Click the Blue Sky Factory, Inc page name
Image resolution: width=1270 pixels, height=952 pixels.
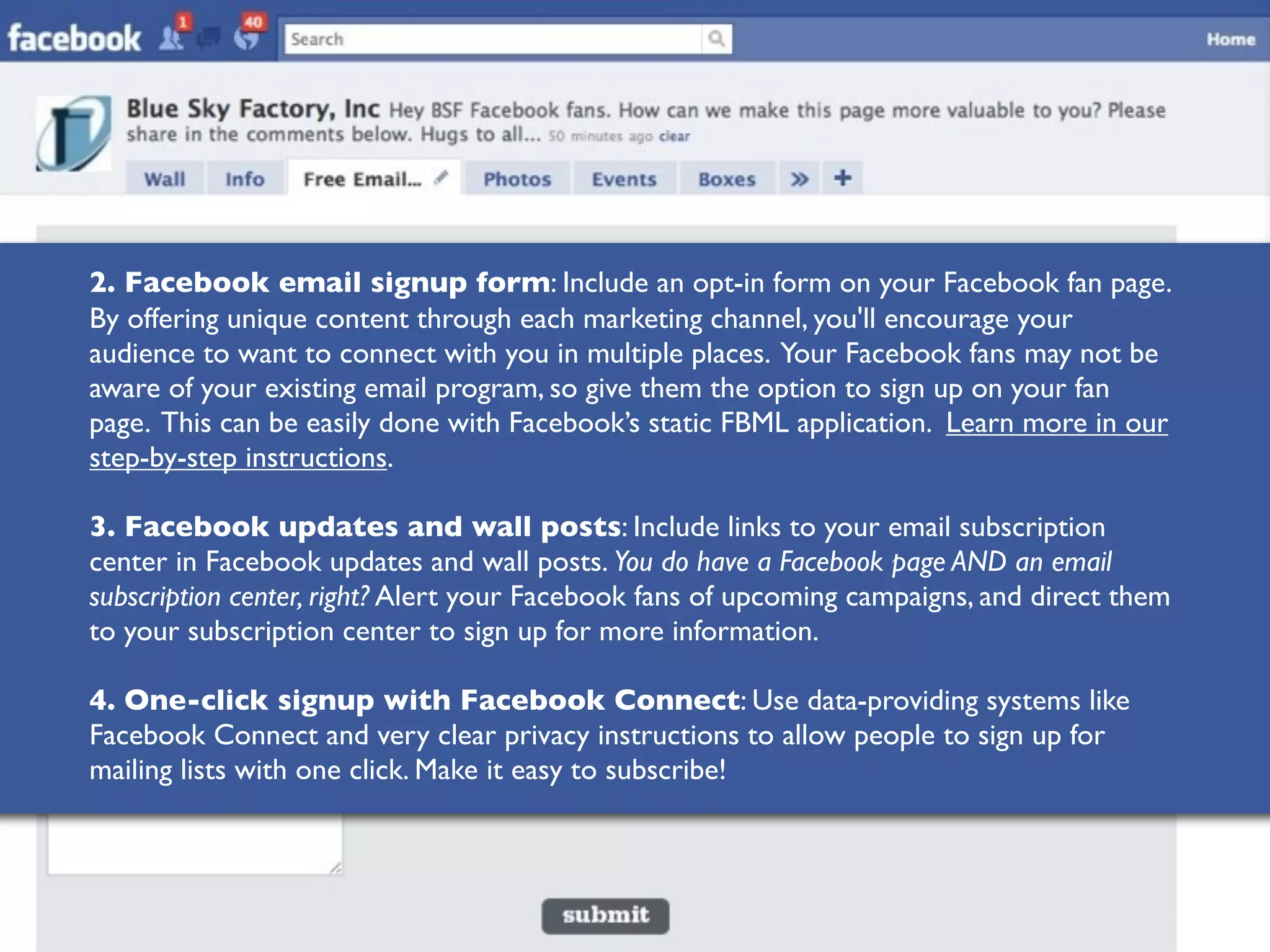pos(253,108)
